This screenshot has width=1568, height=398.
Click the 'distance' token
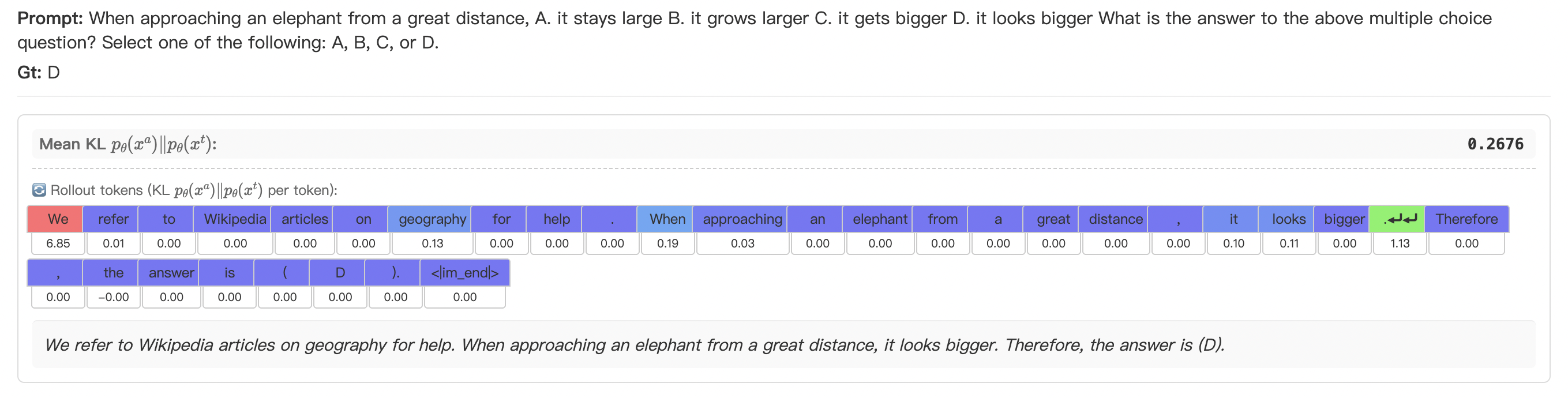click(x=1115, y=219)
